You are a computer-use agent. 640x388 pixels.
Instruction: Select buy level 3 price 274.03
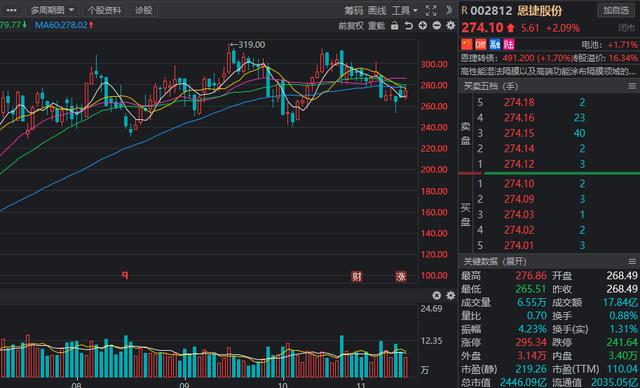pyautogui.click(x=519, y=215)
